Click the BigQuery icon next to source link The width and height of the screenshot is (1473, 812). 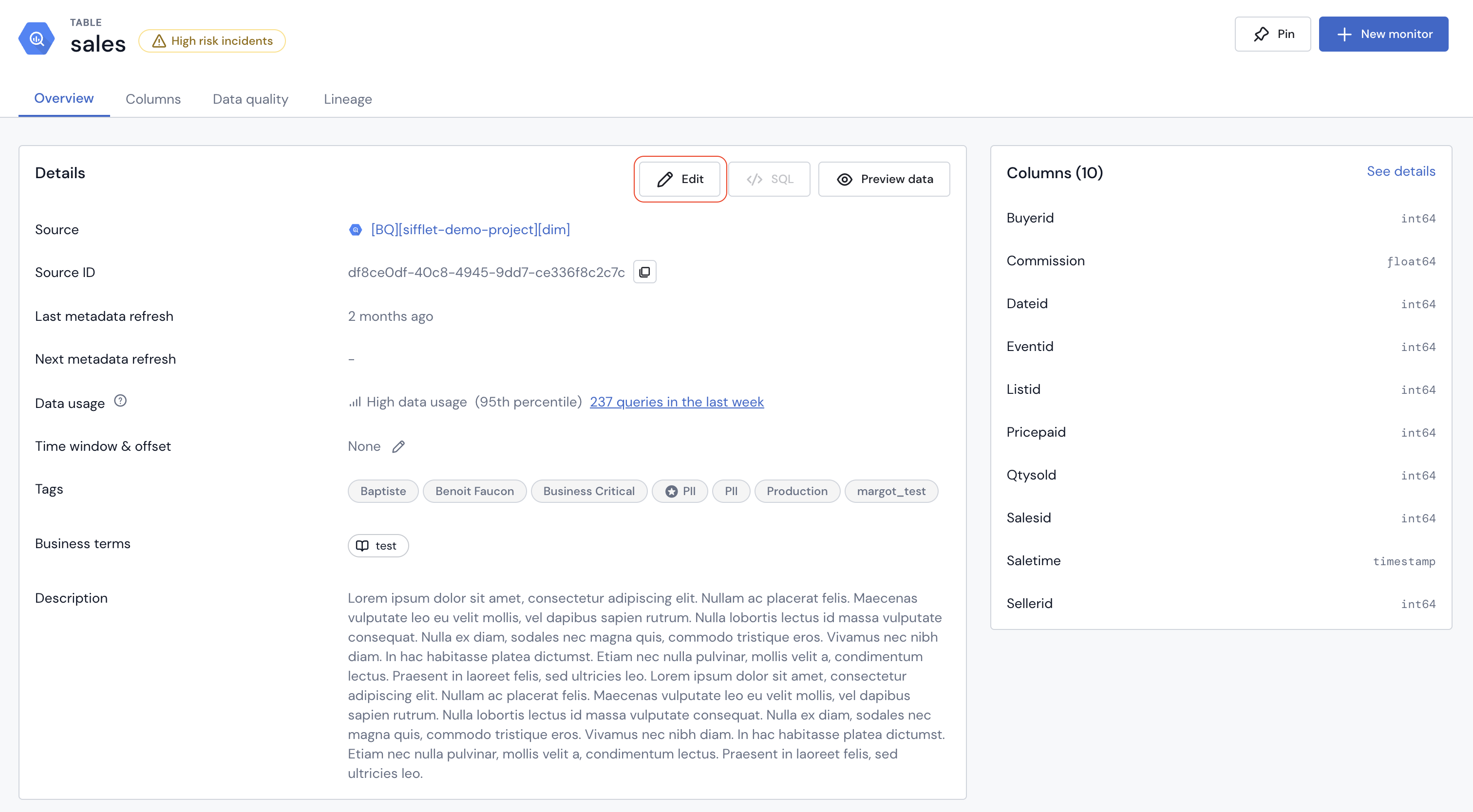tap(356, 230)
